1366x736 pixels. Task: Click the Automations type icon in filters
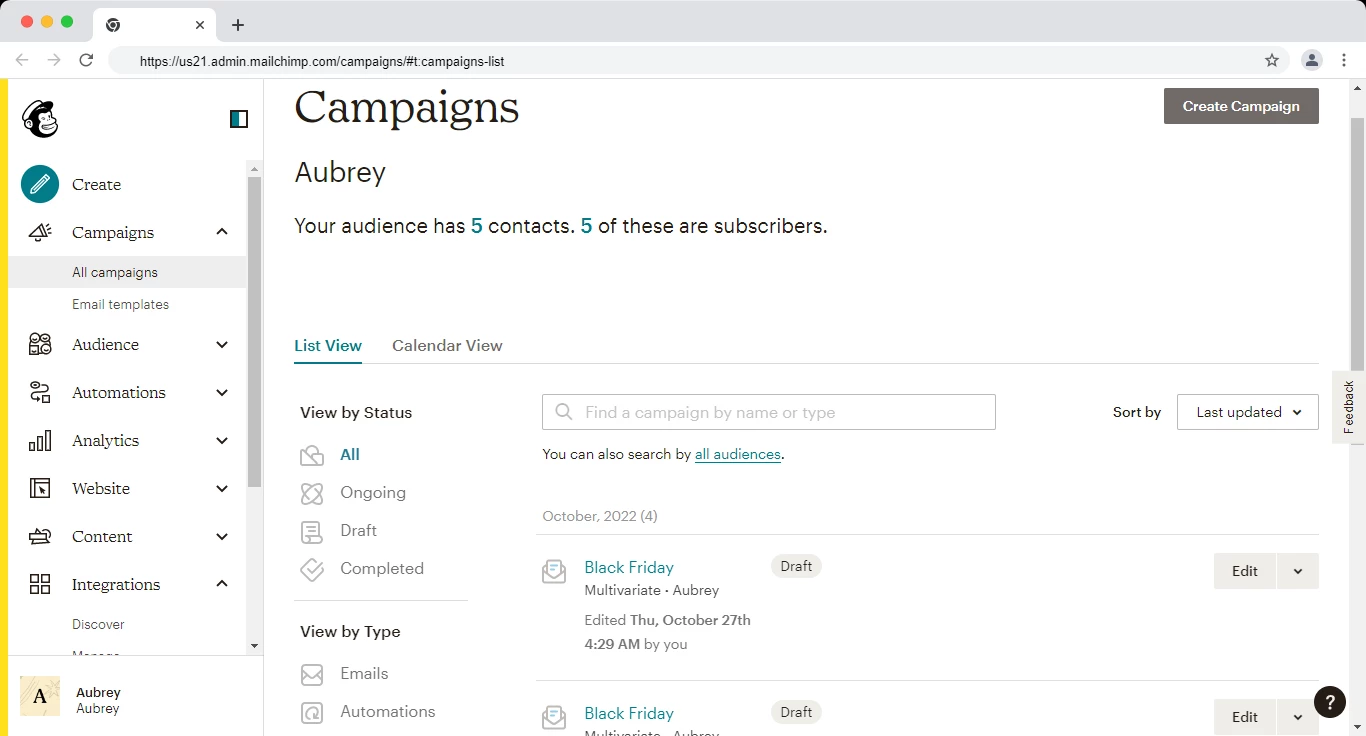[x=312, y=712]
